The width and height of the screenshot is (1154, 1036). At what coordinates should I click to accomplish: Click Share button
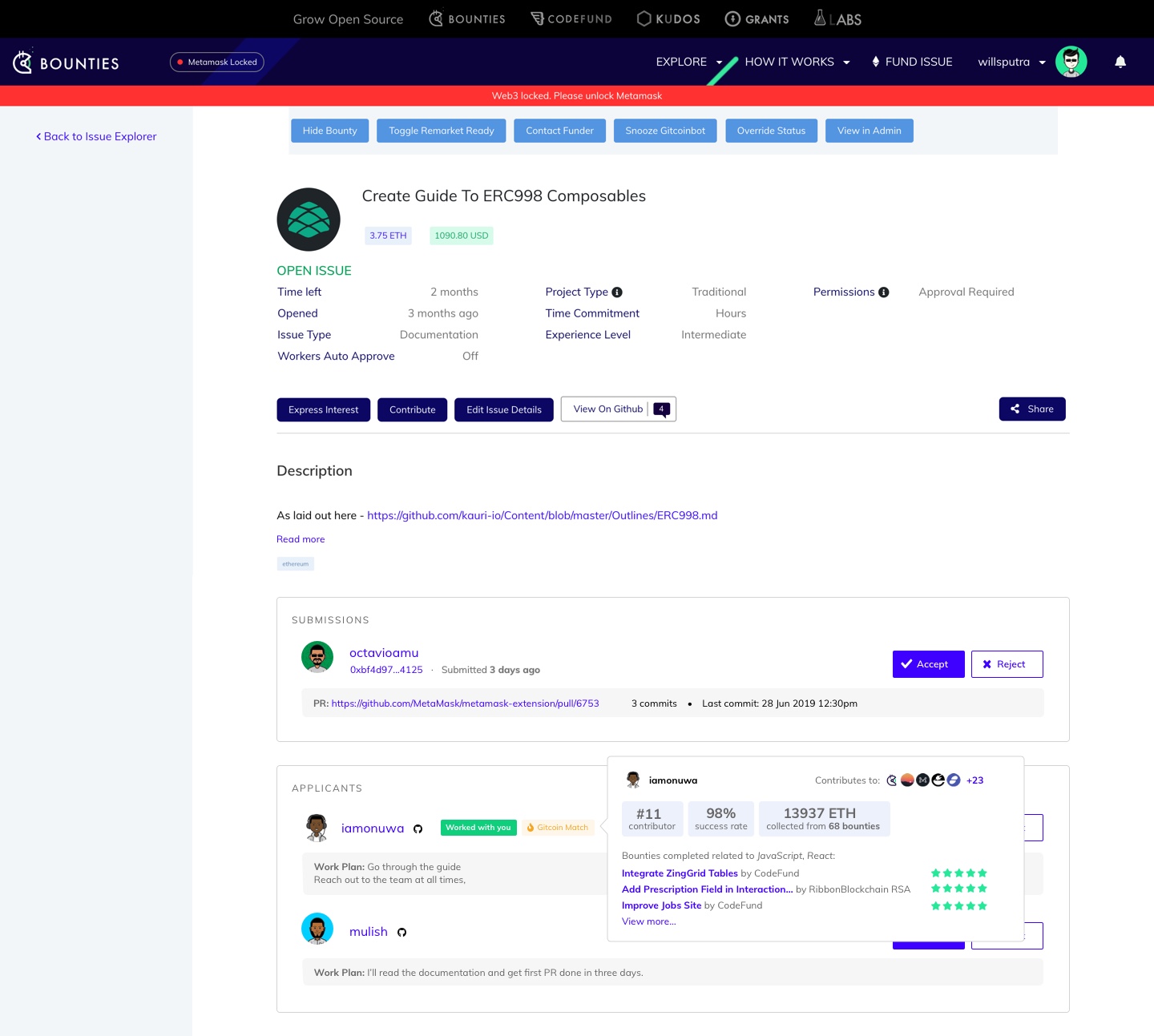point(1032,409)
